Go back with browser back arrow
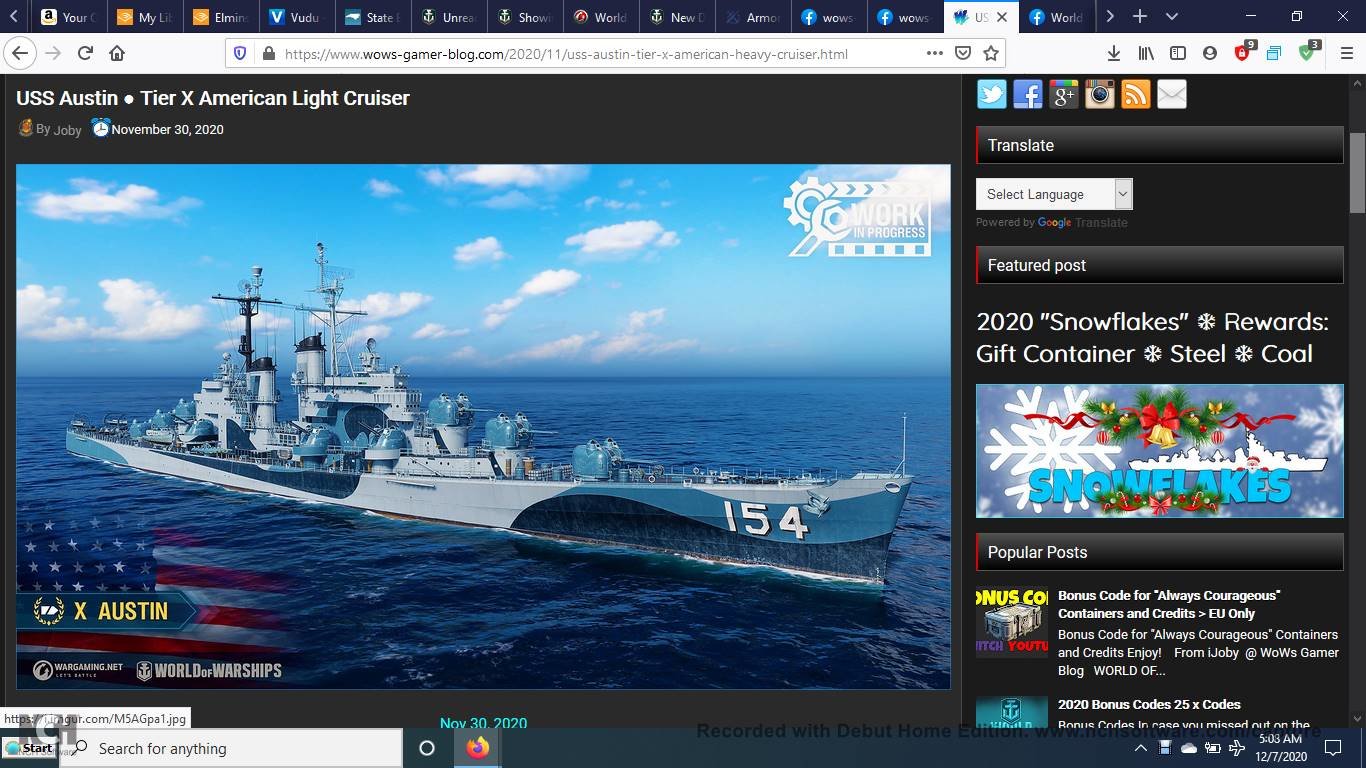 [20, 53]
